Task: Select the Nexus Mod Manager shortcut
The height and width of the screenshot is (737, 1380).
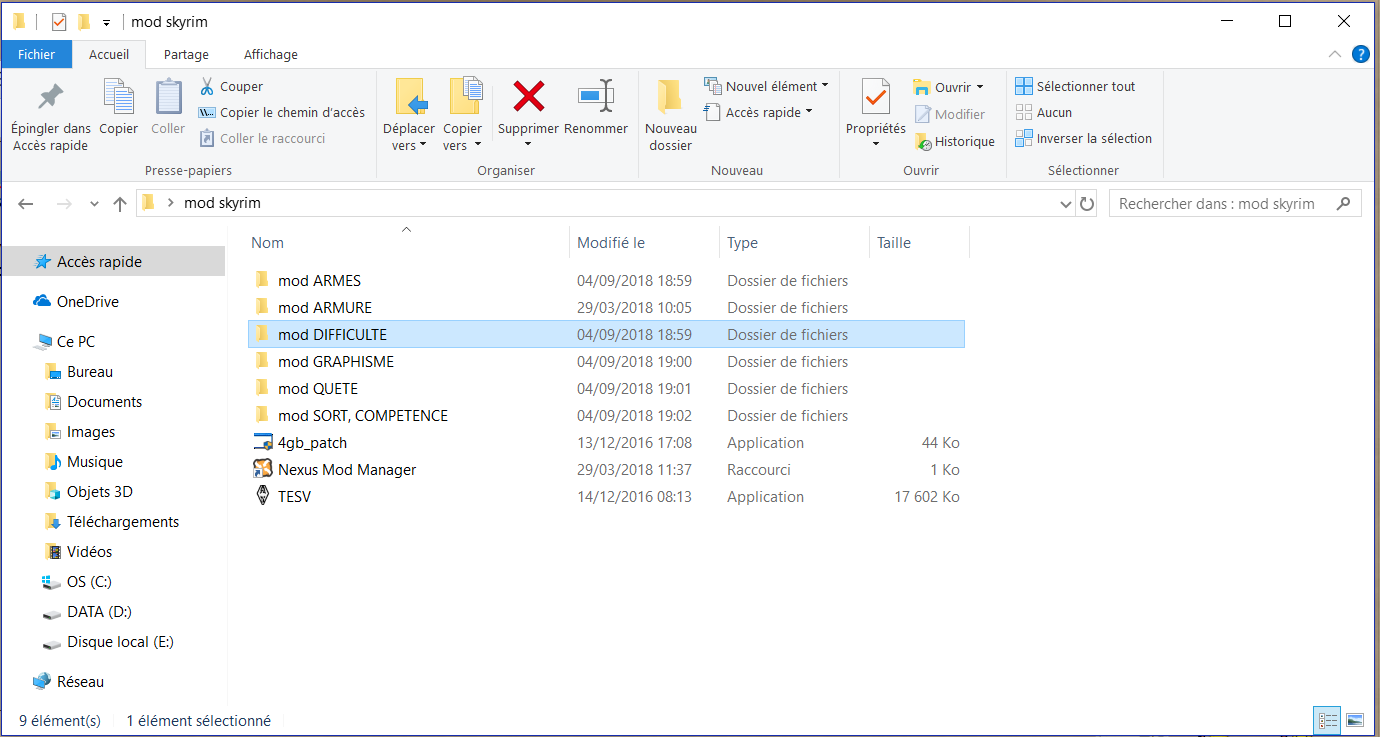Action: pyautogui.click(x=606, y=470)
